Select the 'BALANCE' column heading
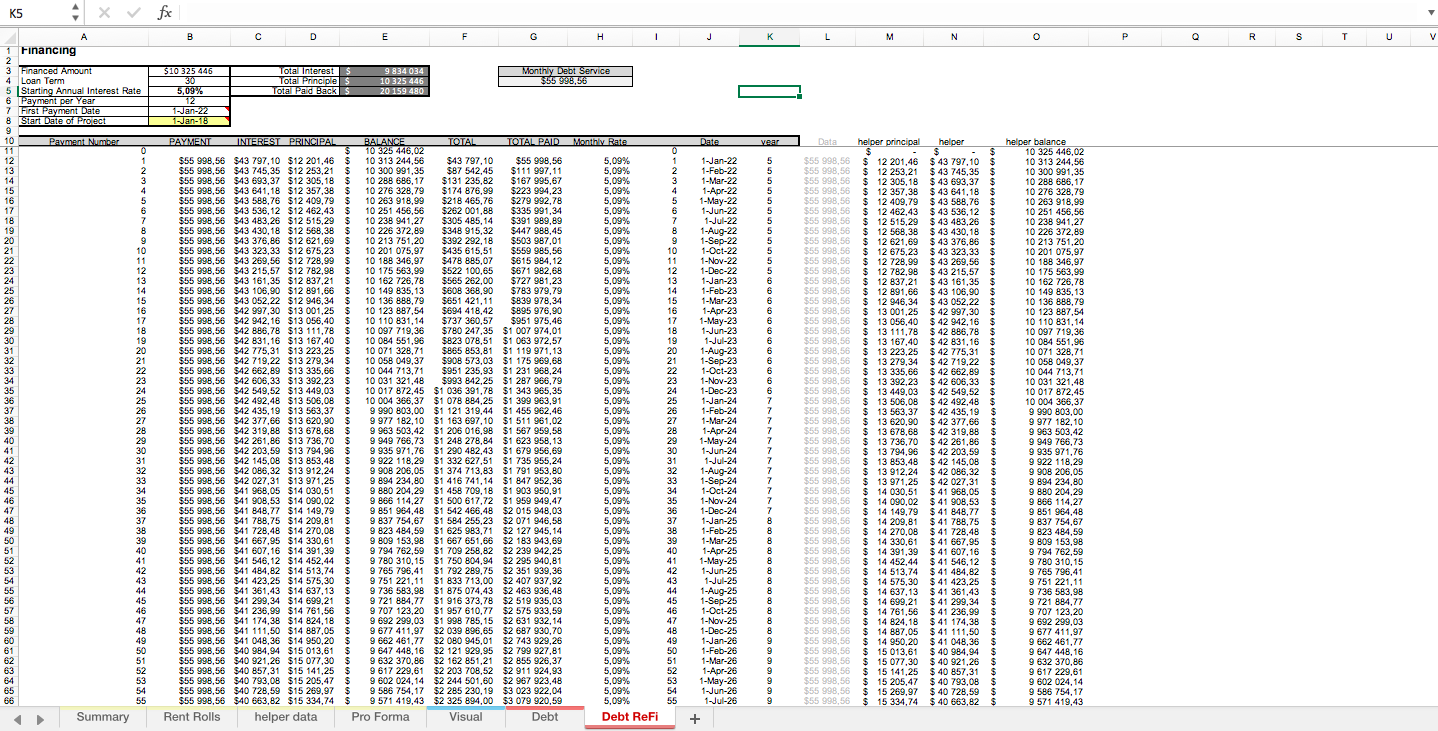The image size is (1438, 731). (385, 142)
